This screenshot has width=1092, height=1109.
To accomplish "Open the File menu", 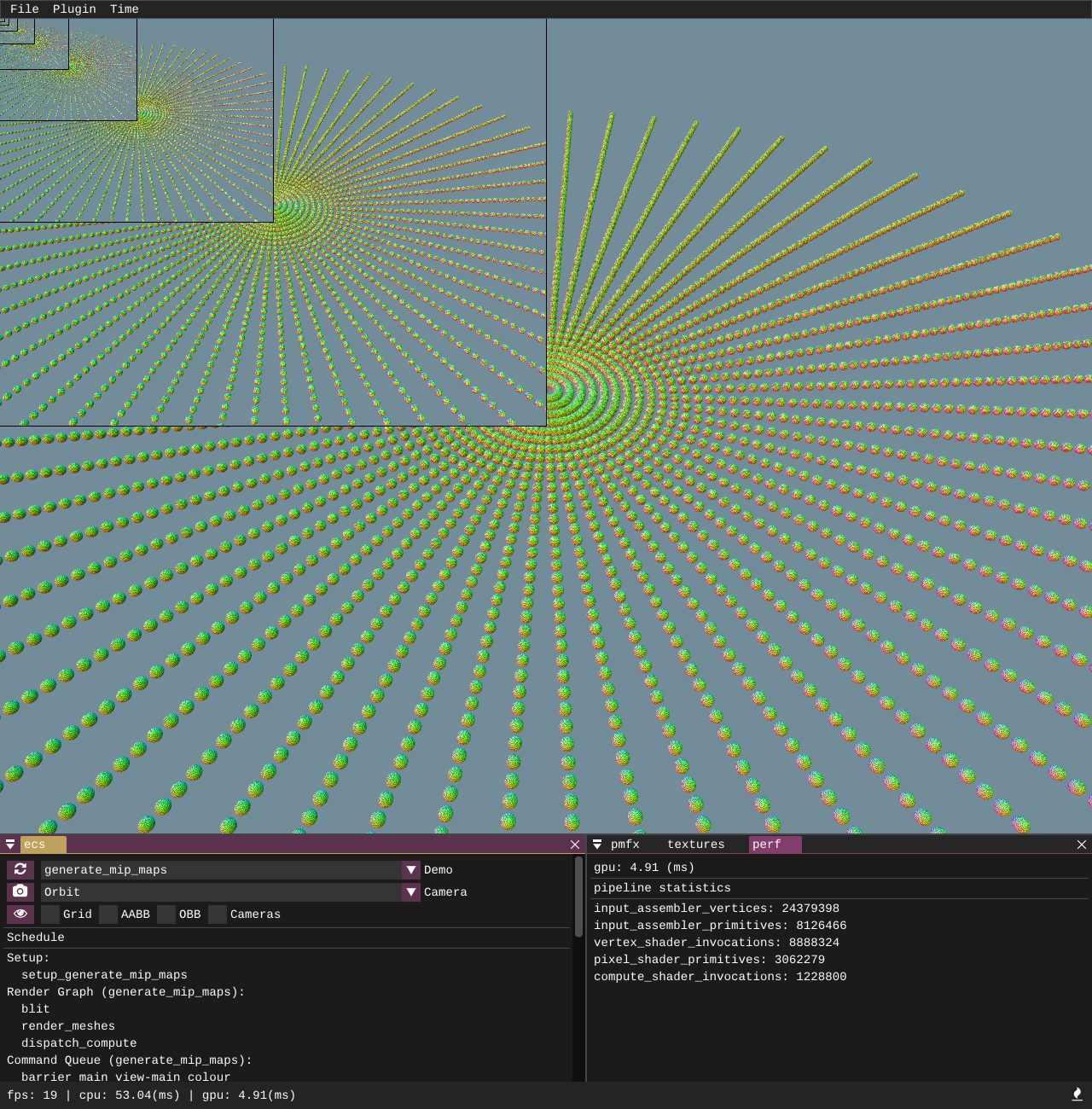I will [x=25, y=9].
